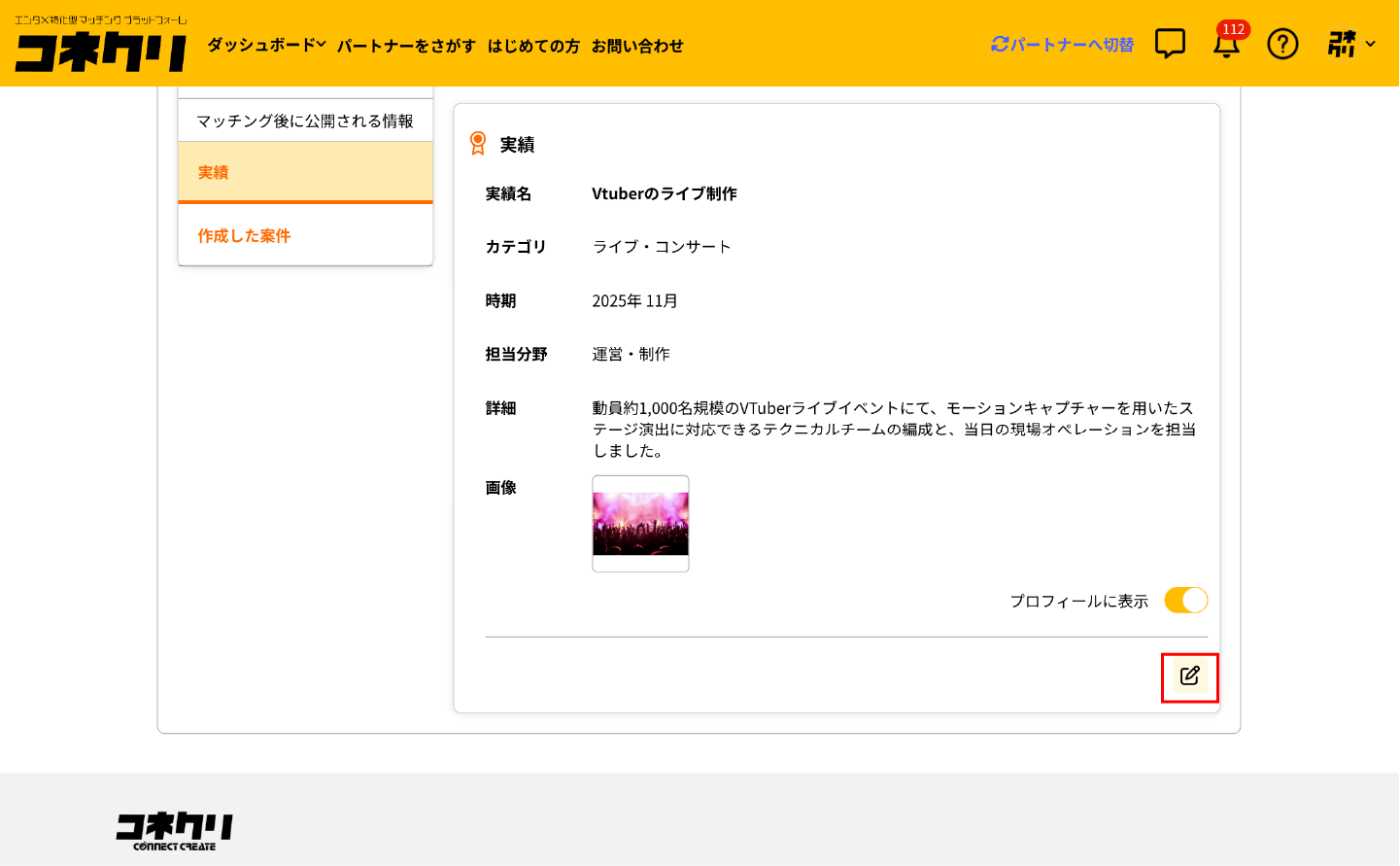Image resolution: width=1400 pixels, height=866 pixels.
Task: Go to お問い合わせ page
Action: point(637,46)
